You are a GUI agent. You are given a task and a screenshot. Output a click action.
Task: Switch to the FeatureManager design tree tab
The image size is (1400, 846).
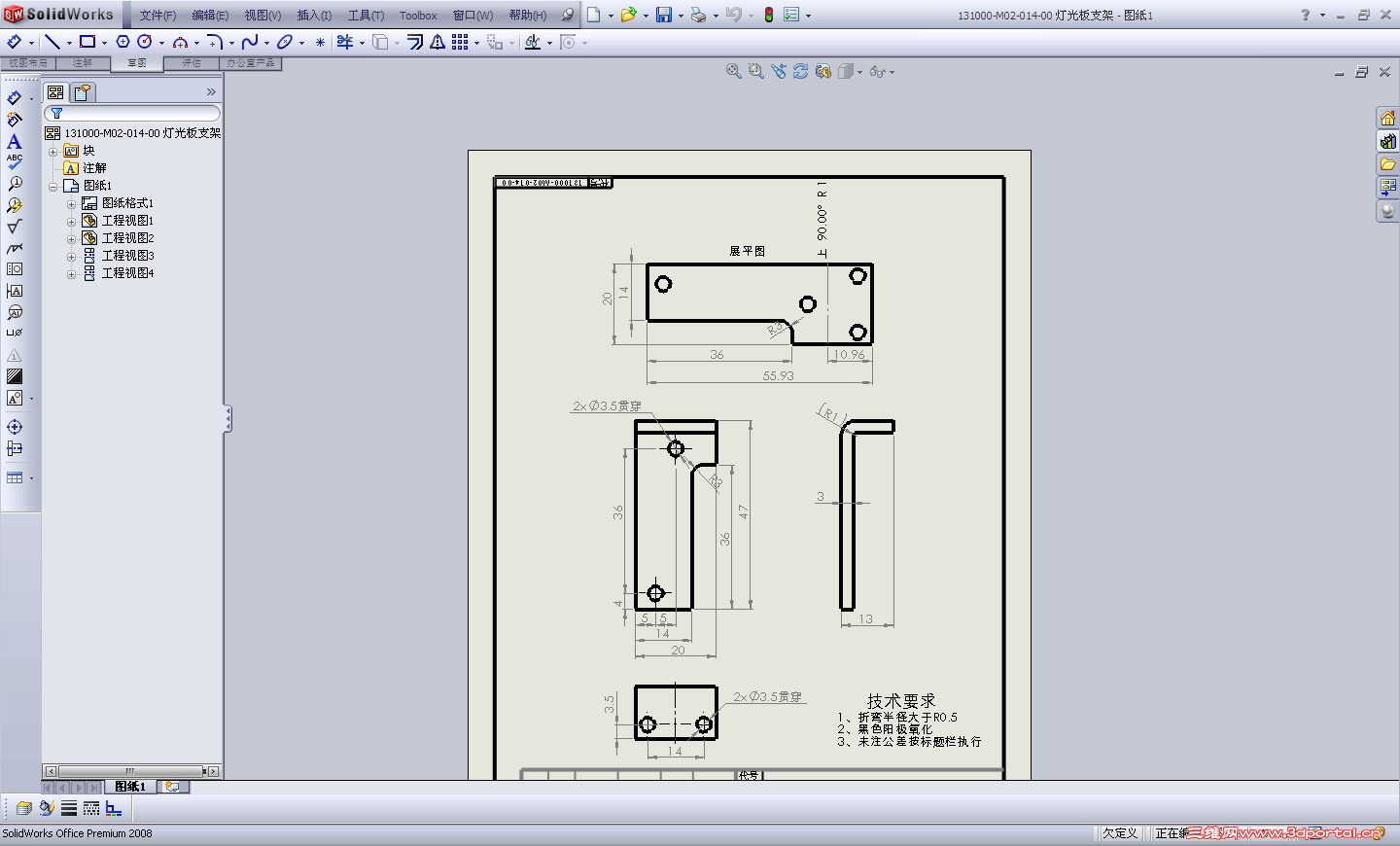pos(55,92)
